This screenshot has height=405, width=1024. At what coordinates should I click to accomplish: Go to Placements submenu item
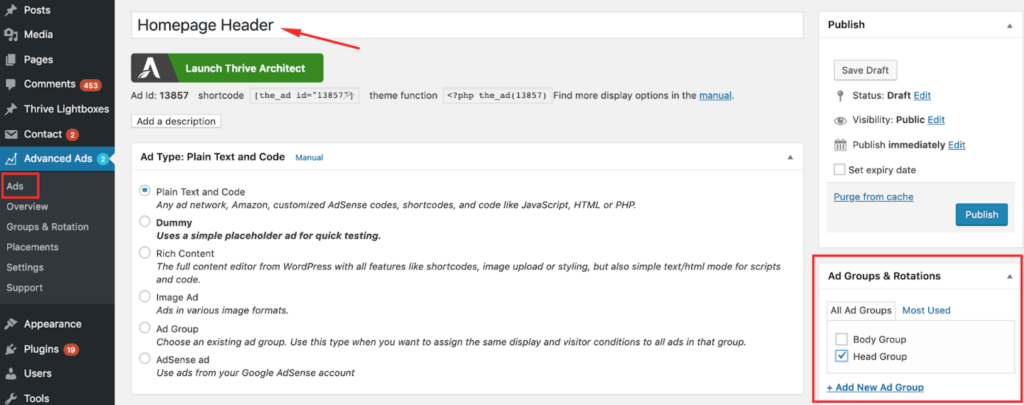pyautogui.click(x=33, y=247)
